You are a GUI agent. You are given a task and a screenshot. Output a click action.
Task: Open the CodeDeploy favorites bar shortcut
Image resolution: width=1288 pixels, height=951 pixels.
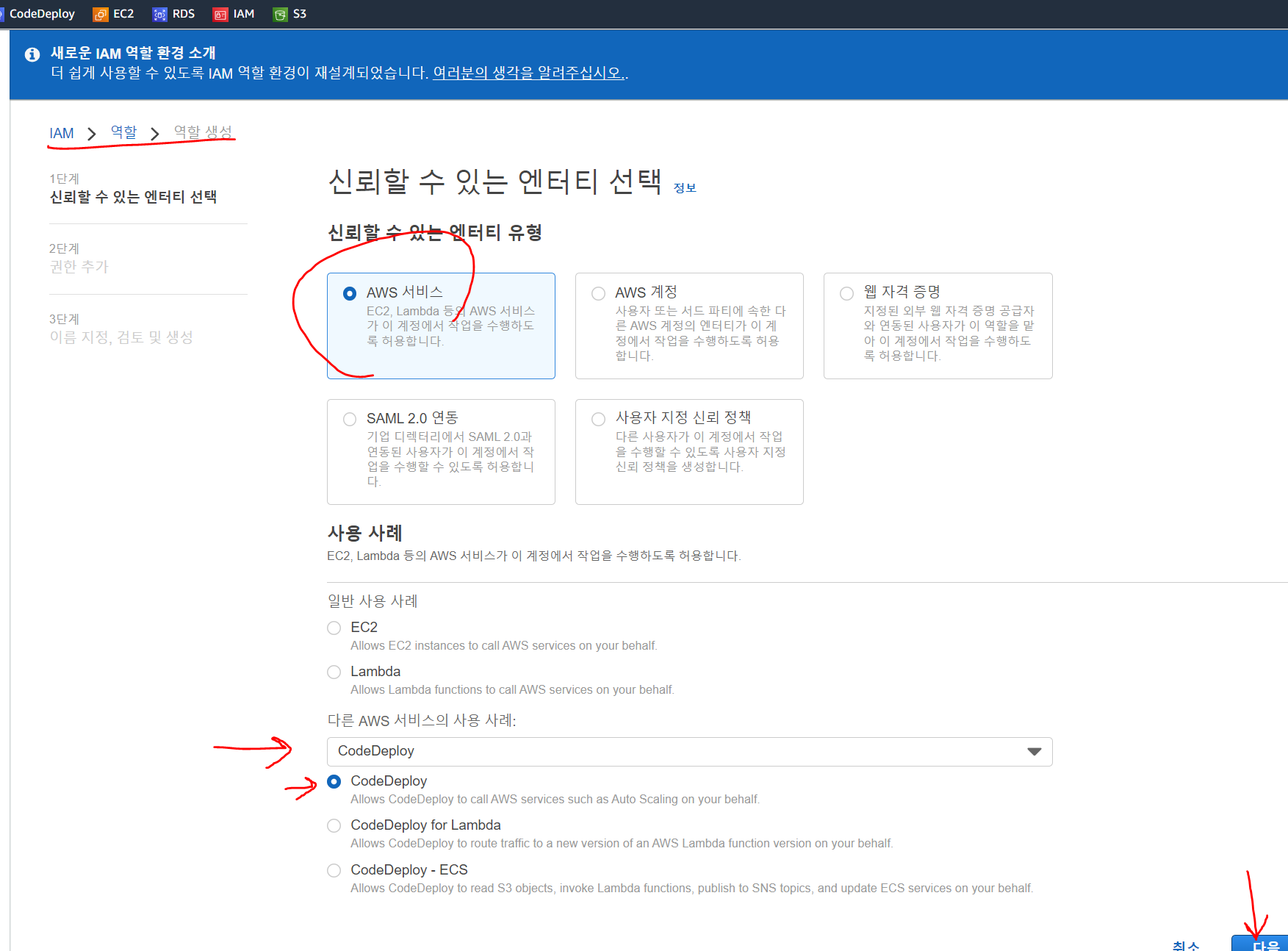[x=37, y=14]
